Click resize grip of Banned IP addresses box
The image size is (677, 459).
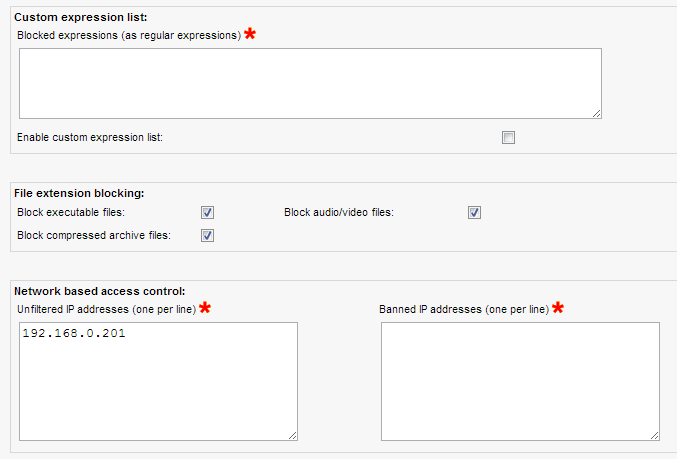click(654, 435)
